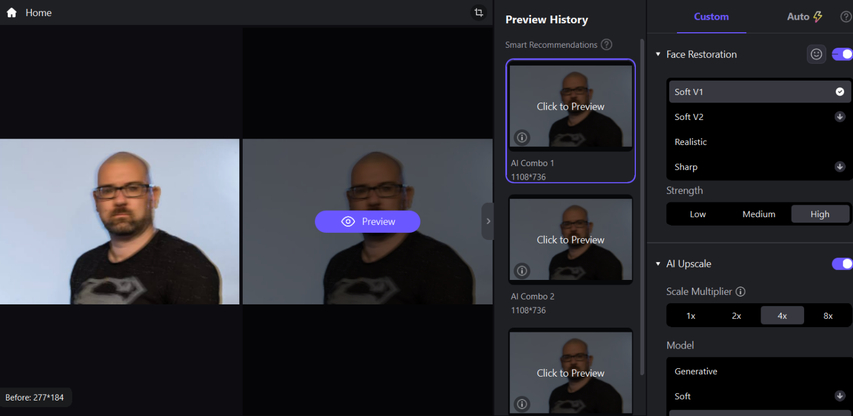Screen dimensions: 853x416
Task: Open info icon on third preview thumbnail
Action: point(522,403)
